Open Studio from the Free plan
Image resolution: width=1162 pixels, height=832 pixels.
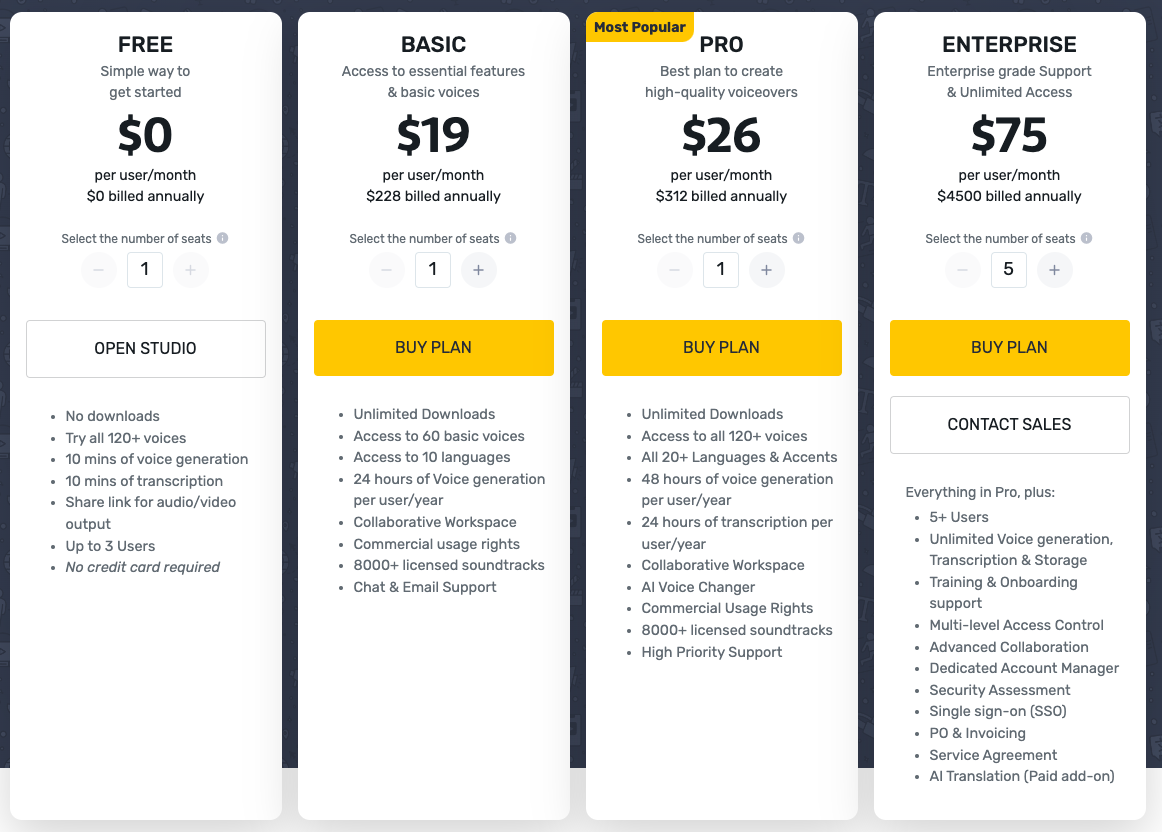coord(146,349)
